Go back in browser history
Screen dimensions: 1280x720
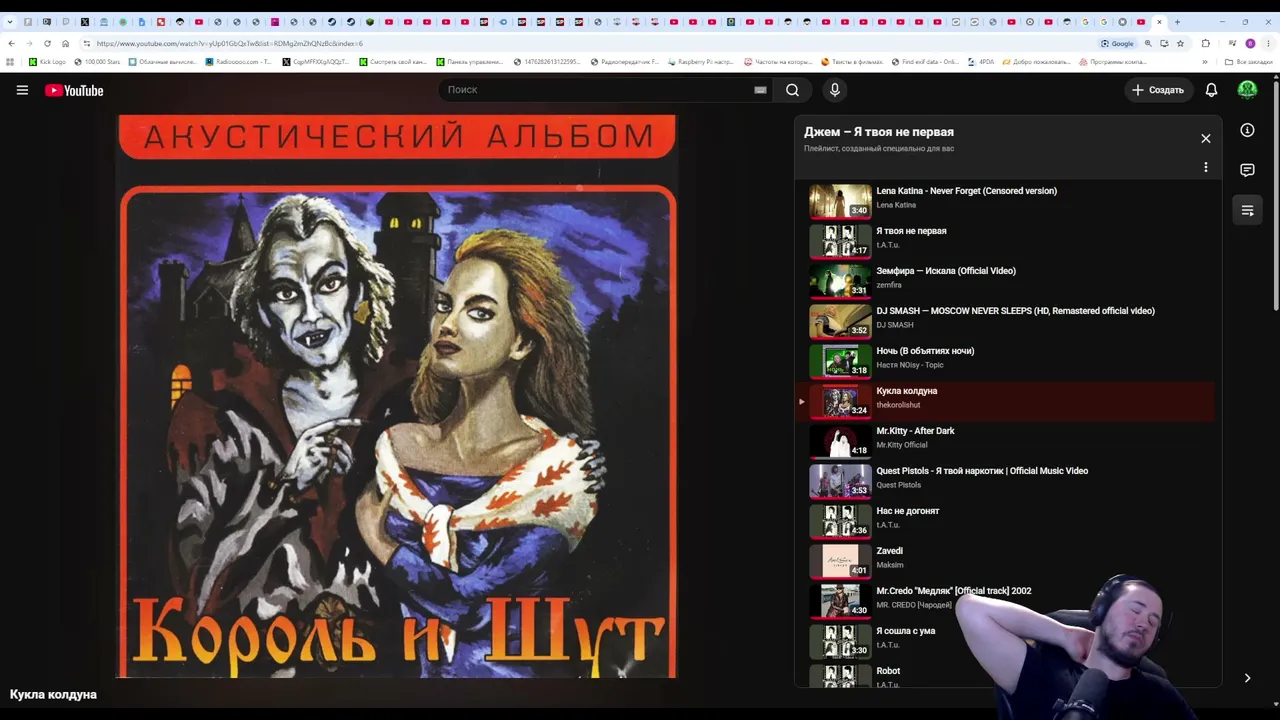[x=11, y=43]
